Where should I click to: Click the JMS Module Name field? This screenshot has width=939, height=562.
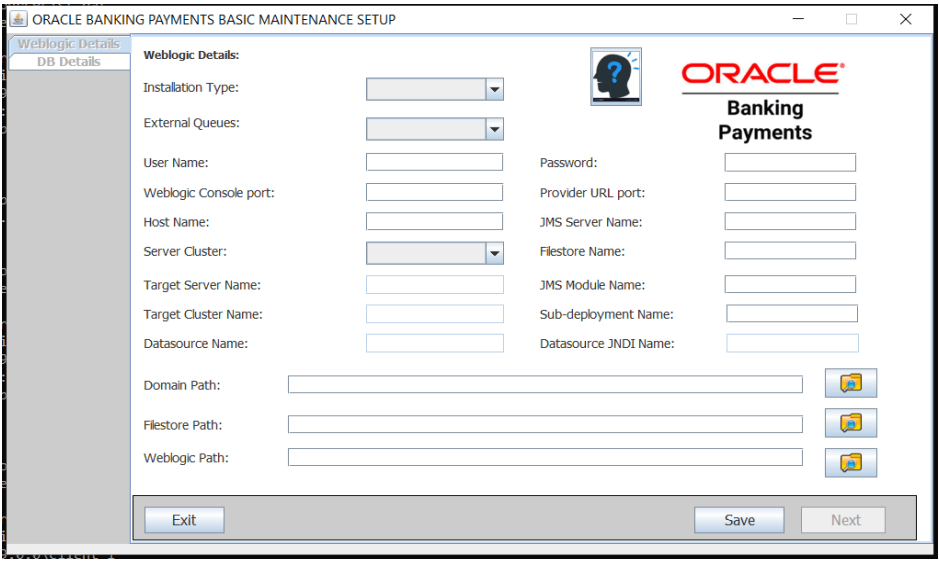[x=790, y=284]
